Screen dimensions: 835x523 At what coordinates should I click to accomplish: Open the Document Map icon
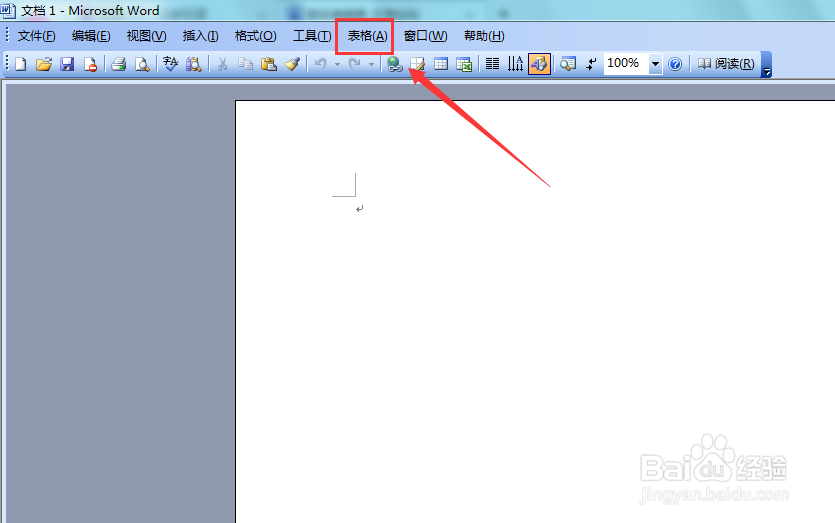[568, 64]
